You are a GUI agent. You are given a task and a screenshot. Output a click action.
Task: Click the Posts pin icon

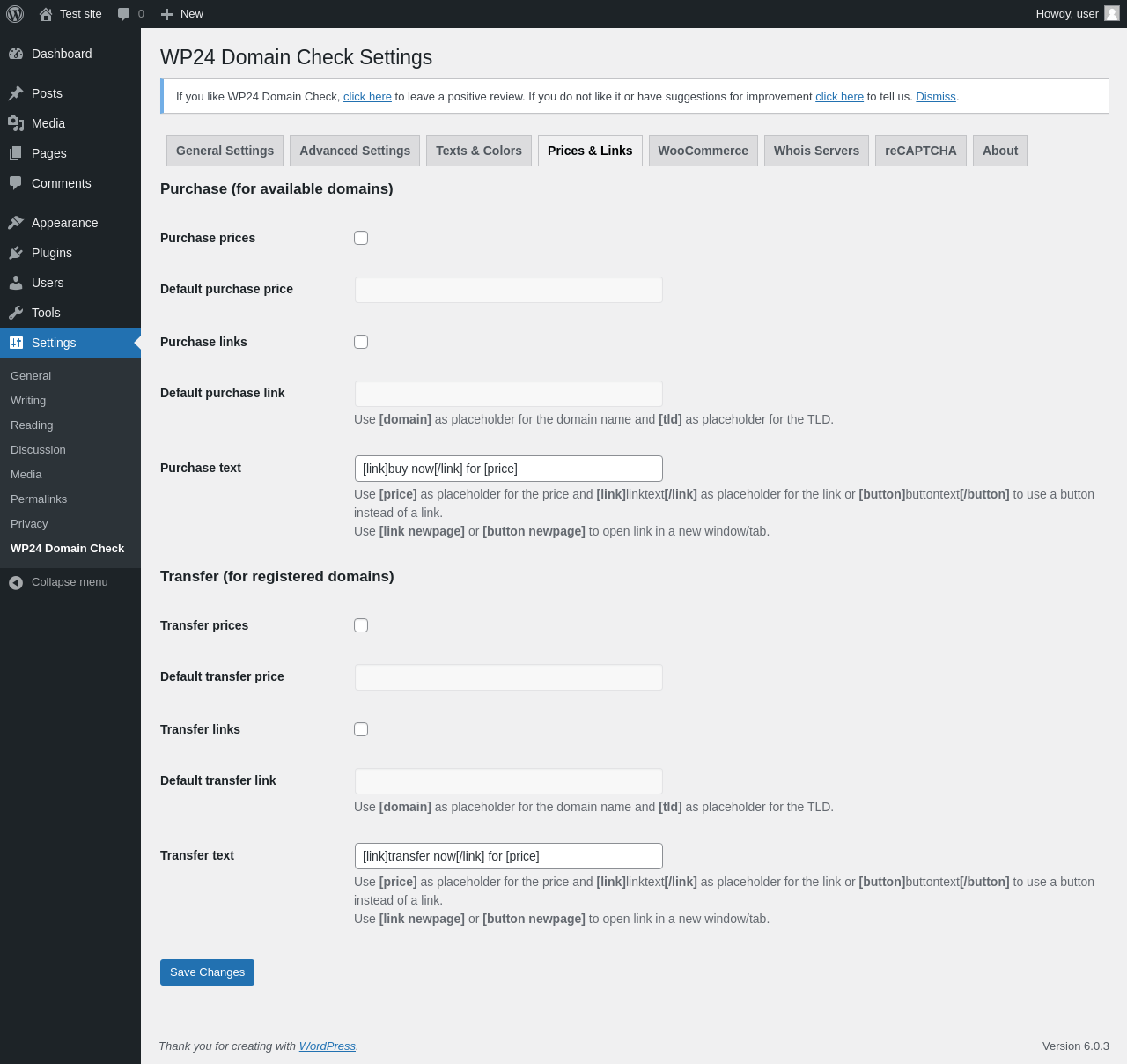16,93
